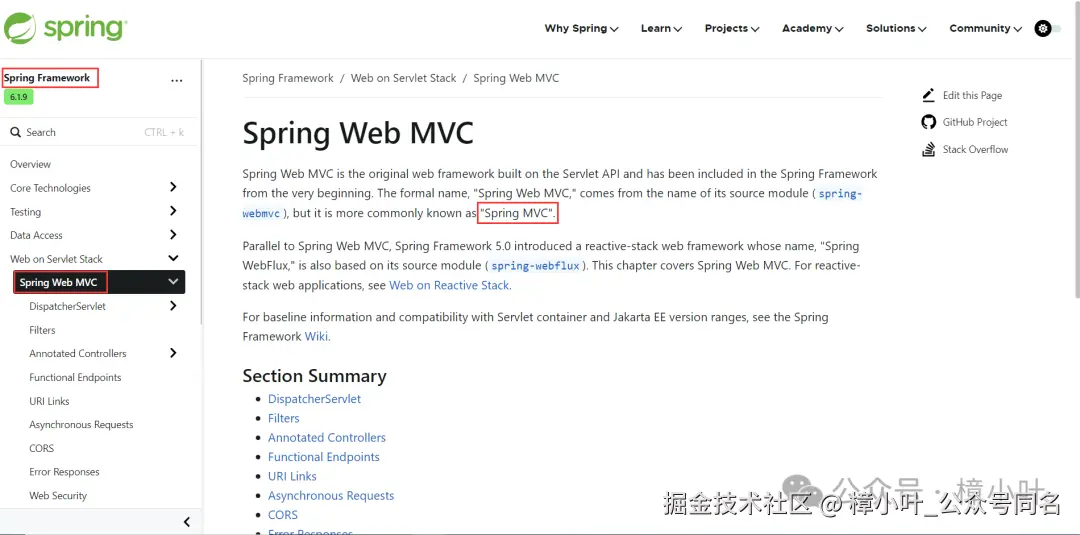Collapse the sidebar with left arrow
The height and width of the screenshot is (535, 1080).
[187, 522]
